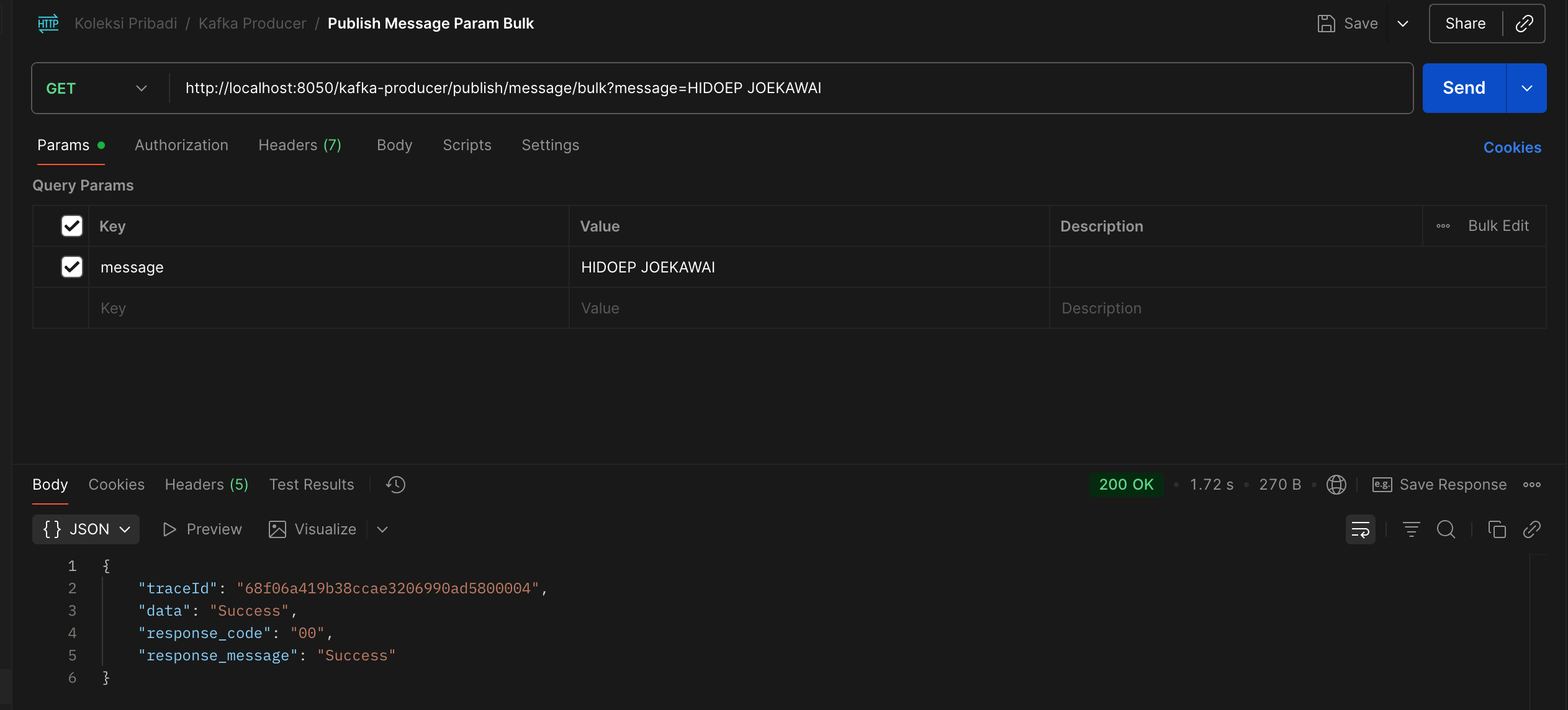Uncheck the message param checkbox

72,267
